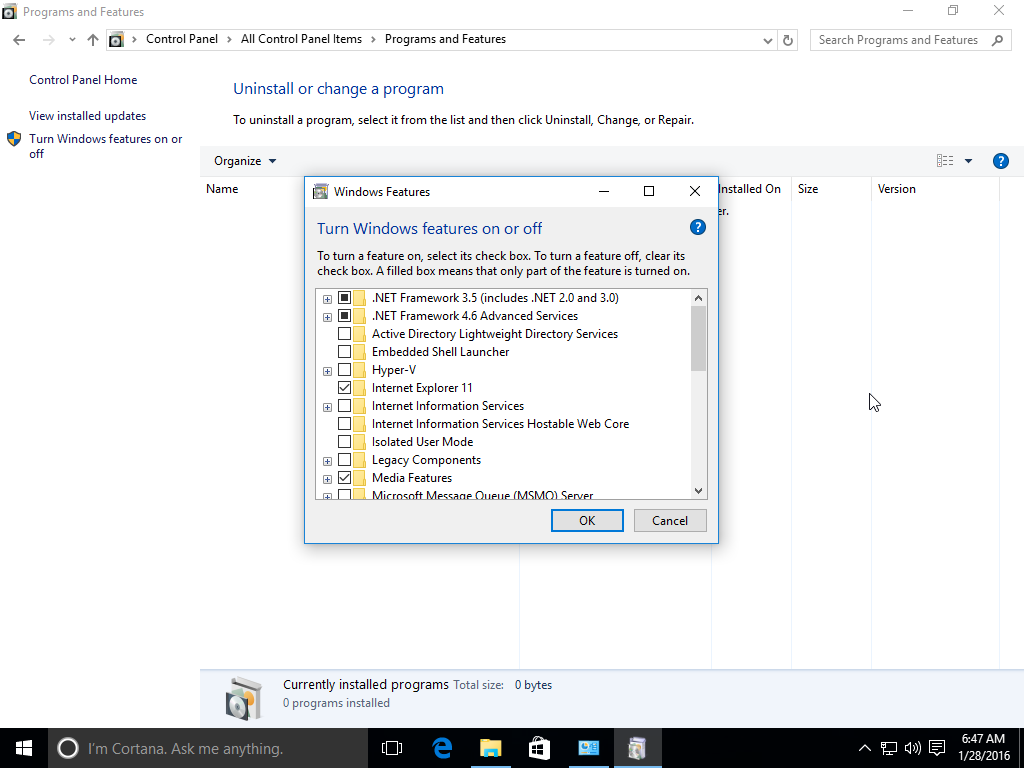The height and width of the screenshot is (768, 1024).
Task: Open Task View from the taskbar
Action: click(392, 748)
